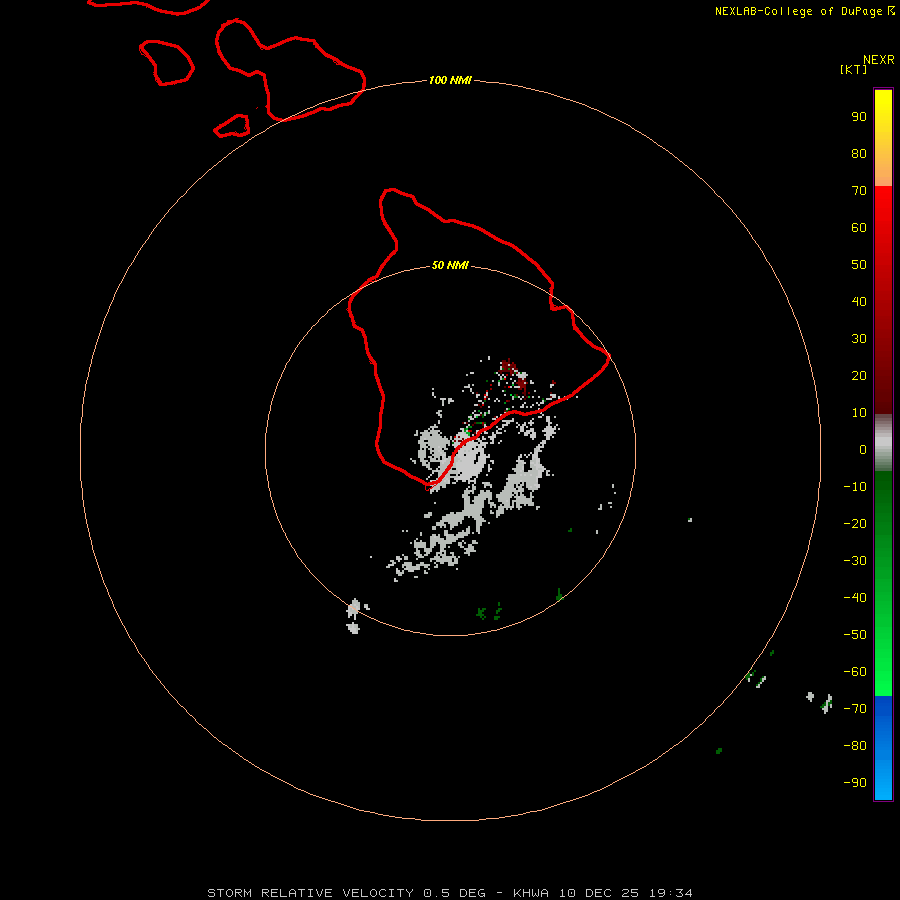Click the [KT] units label
Viewport: 900px width, 900px height.
(x=854, y=69)
